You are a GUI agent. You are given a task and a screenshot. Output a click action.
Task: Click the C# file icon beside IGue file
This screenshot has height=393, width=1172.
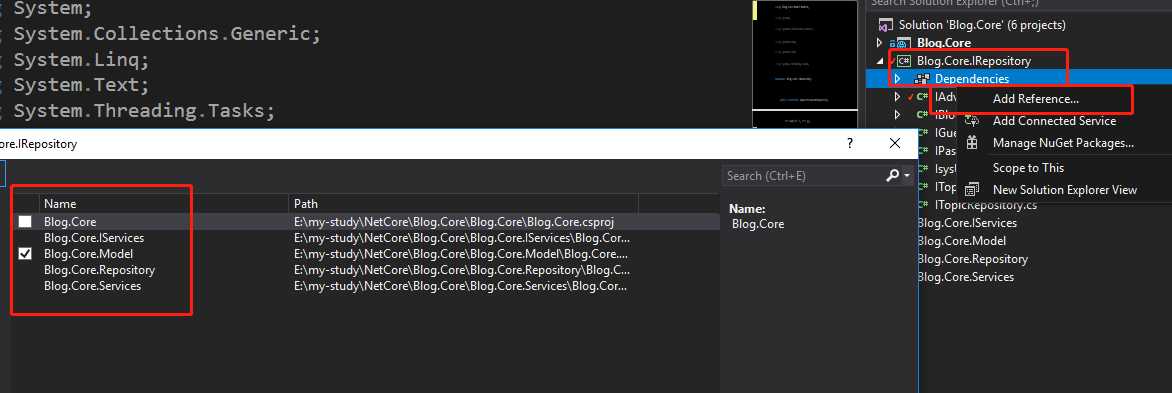[923, 133]
